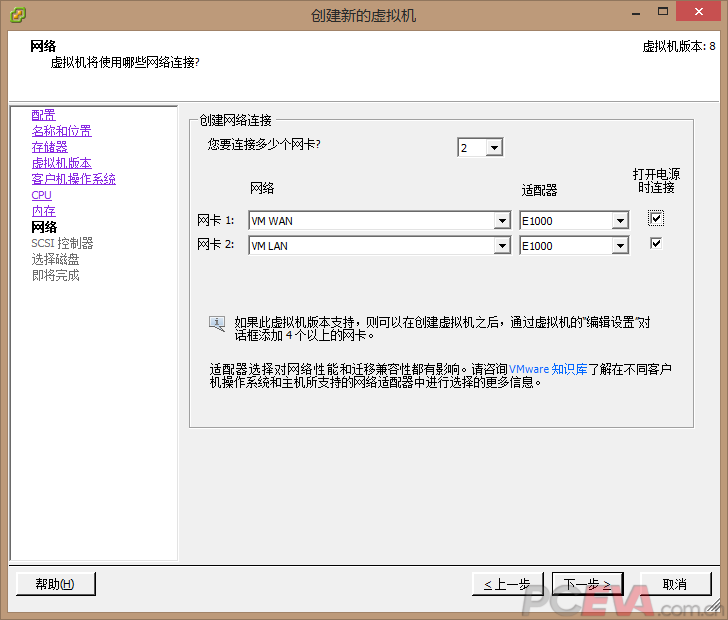The height and width of the screenshot is (620, 728).
Task: Click the SCSI 控制器 step label
Action: 62,243
